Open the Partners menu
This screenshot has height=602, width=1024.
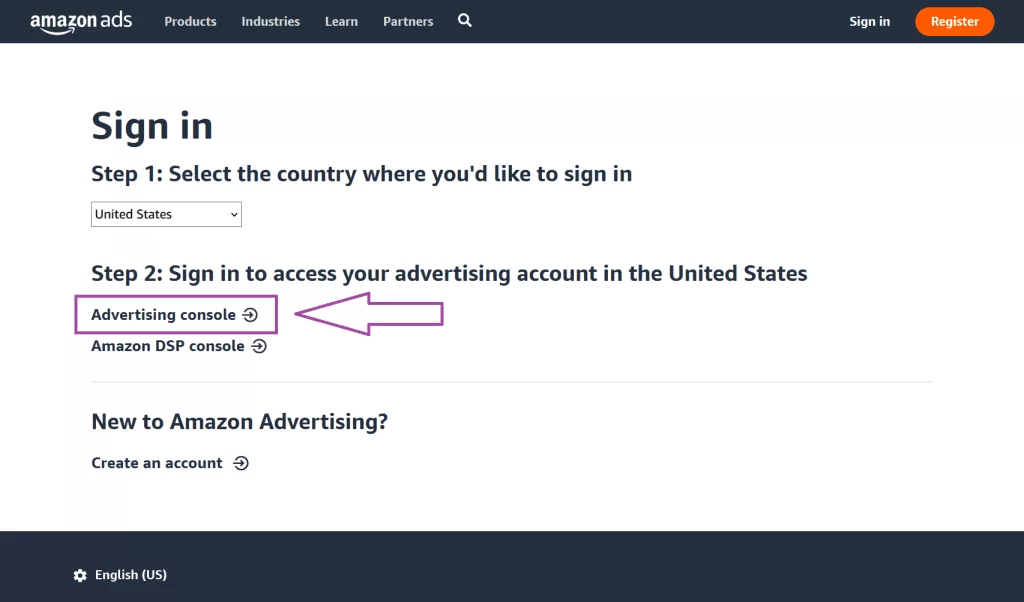point(408,22)
